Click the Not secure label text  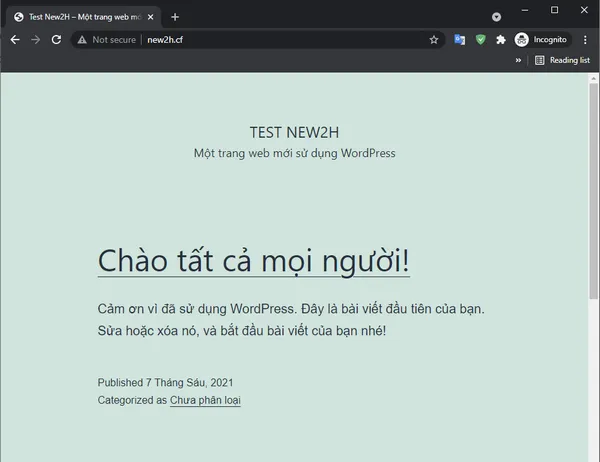click(x=114, y=40)
